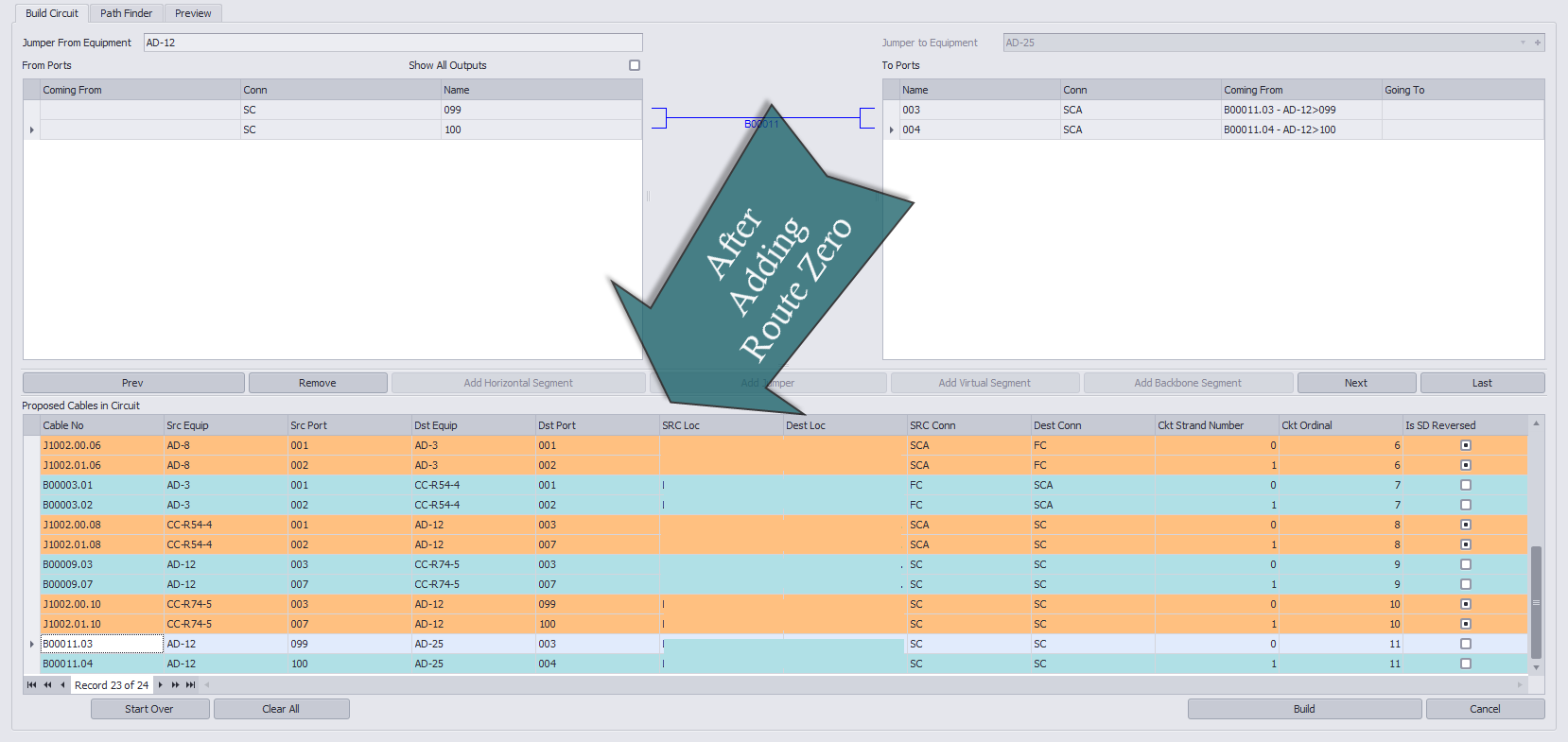Click scroll up arrow in cables grid
Screen dimensions: 1568x742
coord(1536,423)
